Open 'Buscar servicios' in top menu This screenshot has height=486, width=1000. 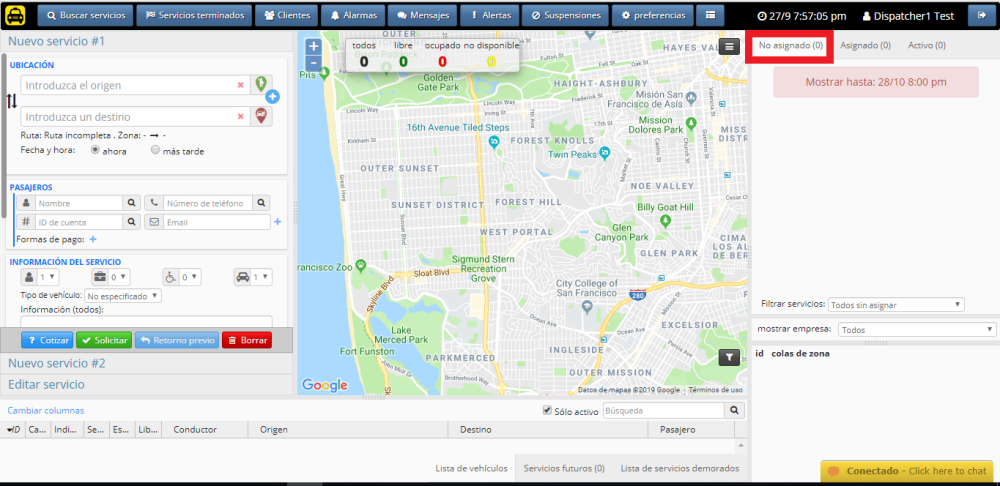click(x=85, y=15)
